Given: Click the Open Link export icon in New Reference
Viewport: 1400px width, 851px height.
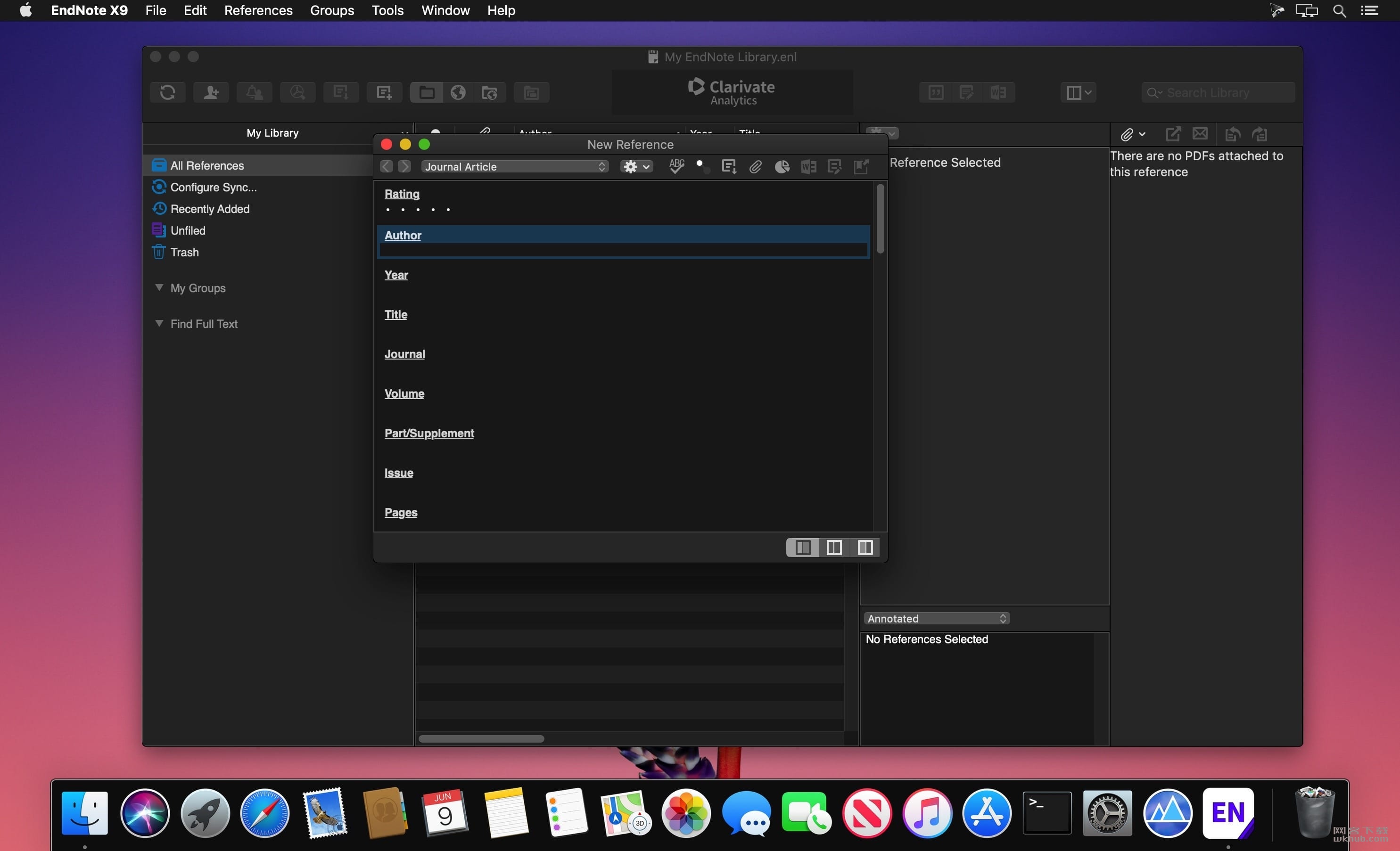Looking at the screenshot, I should pos(861,166).
